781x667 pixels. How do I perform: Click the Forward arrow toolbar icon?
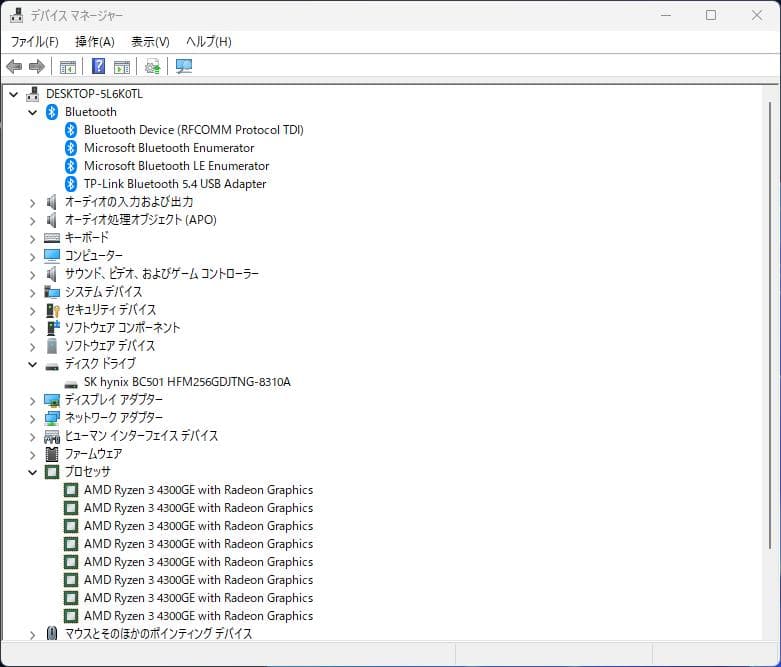(x=37, y=66)
